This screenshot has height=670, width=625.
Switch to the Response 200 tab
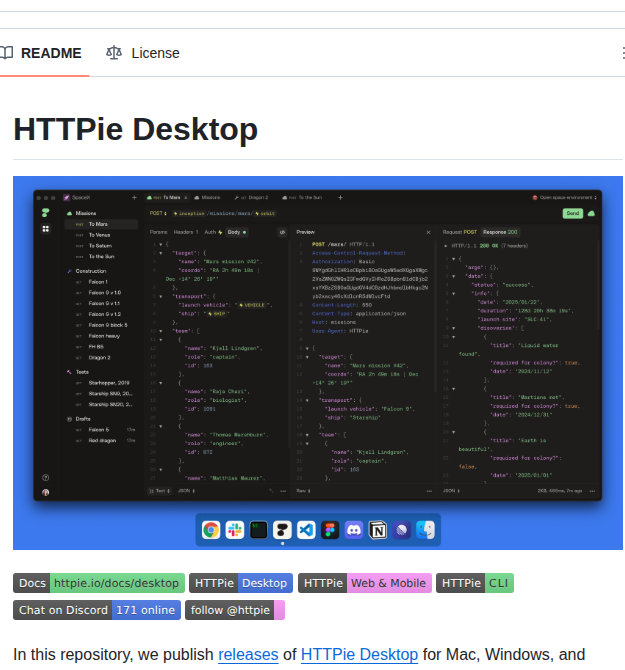[500, 232]
